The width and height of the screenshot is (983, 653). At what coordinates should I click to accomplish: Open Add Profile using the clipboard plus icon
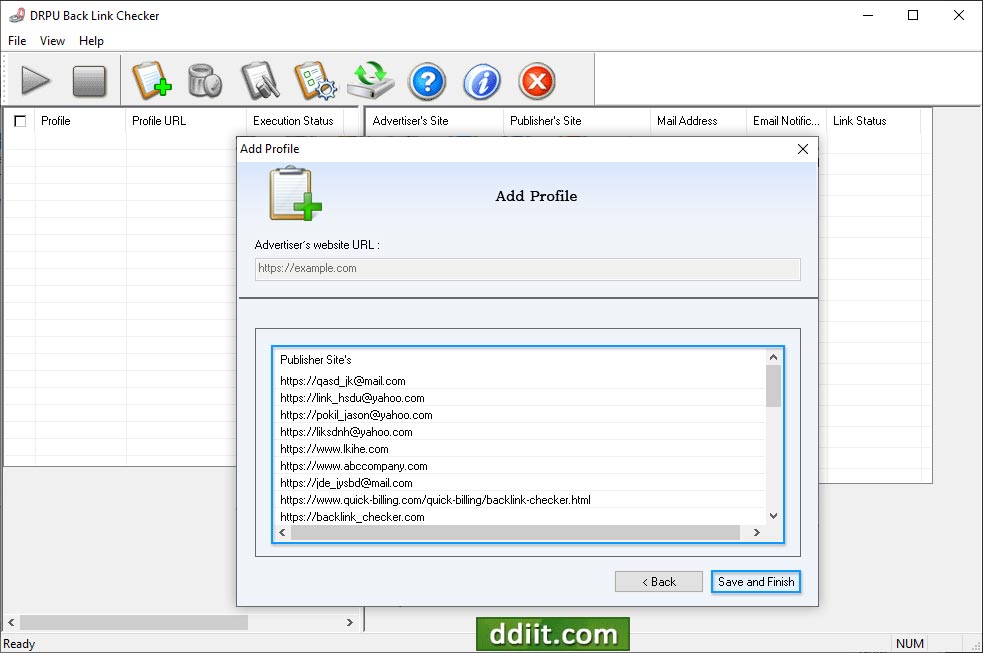pyautogui.click(x=152, y=81)
